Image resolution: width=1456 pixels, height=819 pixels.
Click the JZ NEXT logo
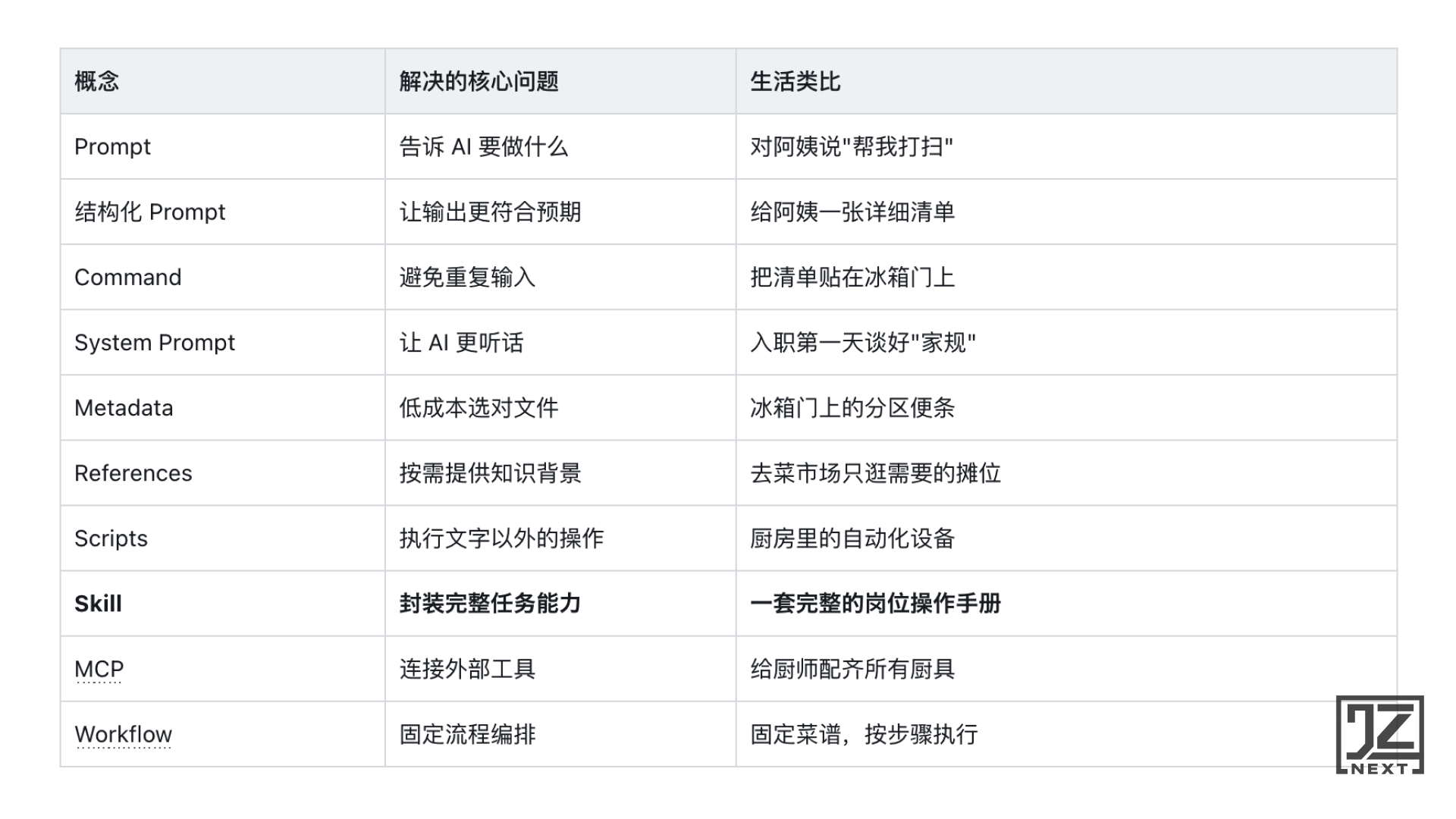click(1379, 735)
